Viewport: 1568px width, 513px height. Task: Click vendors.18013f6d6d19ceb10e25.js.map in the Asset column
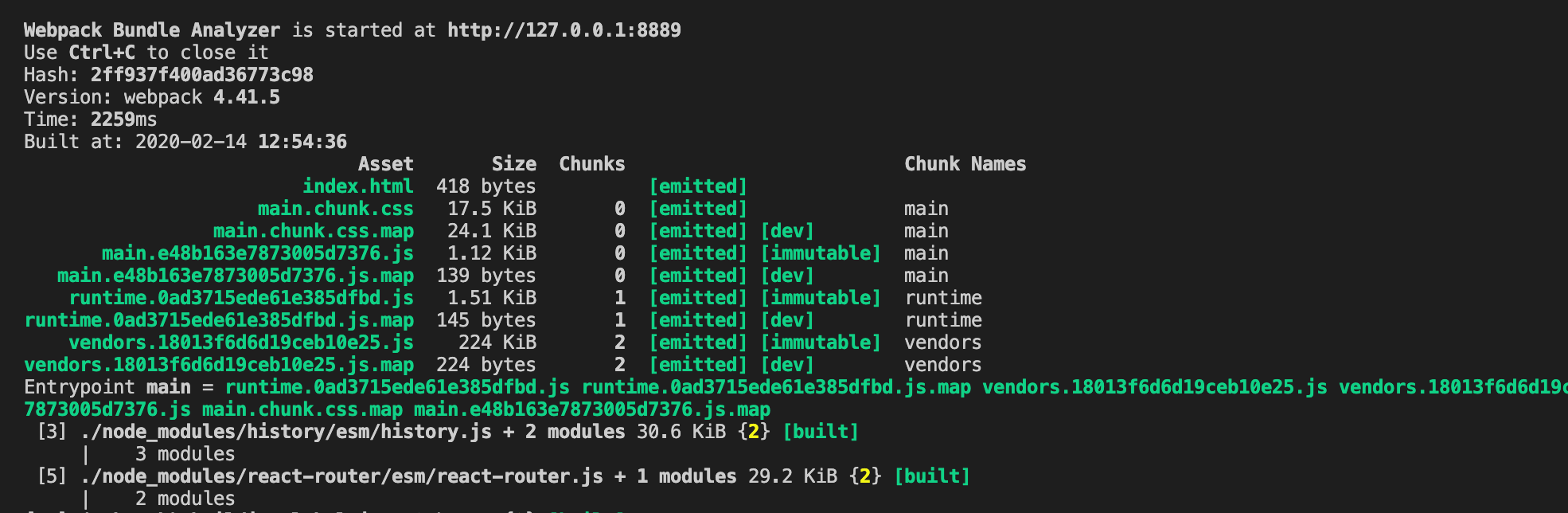(x=219, y=365)
